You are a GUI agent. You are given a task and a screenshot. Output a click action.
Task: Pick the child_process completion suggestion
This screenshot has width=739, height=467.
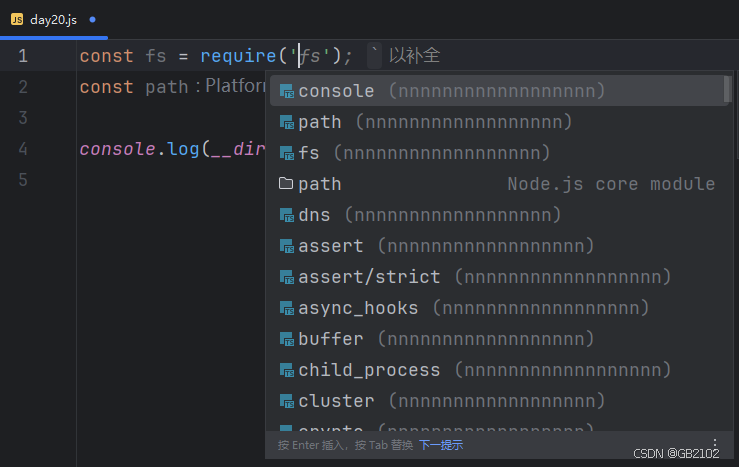[x=497, y=370]
